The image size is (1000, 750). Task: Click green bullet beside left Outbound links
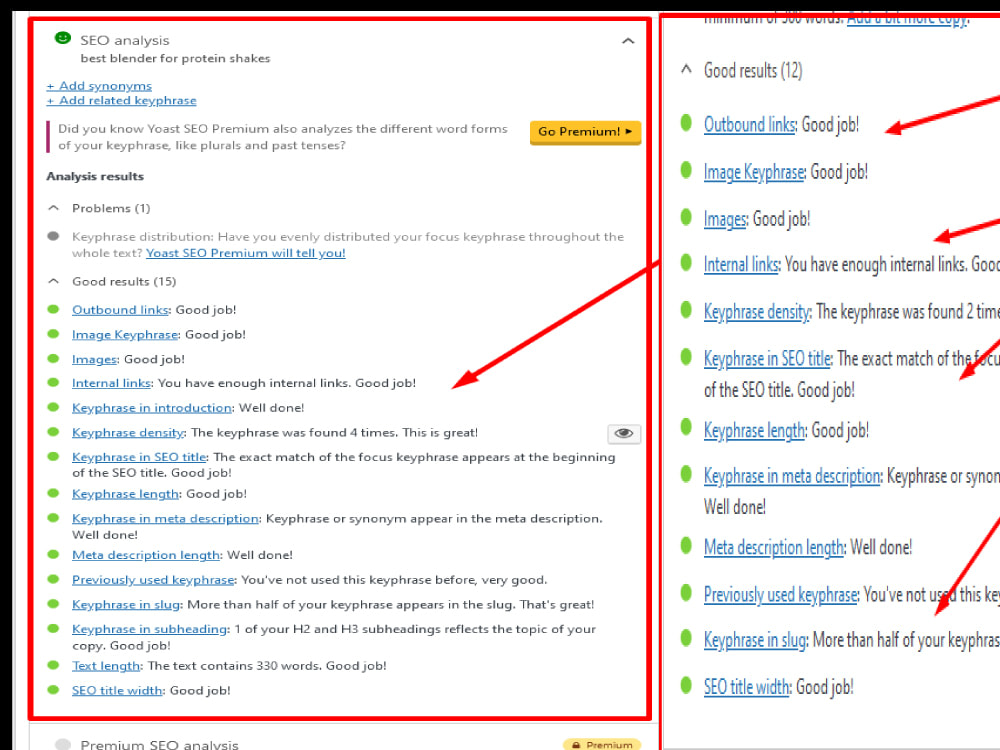point(54,309)
